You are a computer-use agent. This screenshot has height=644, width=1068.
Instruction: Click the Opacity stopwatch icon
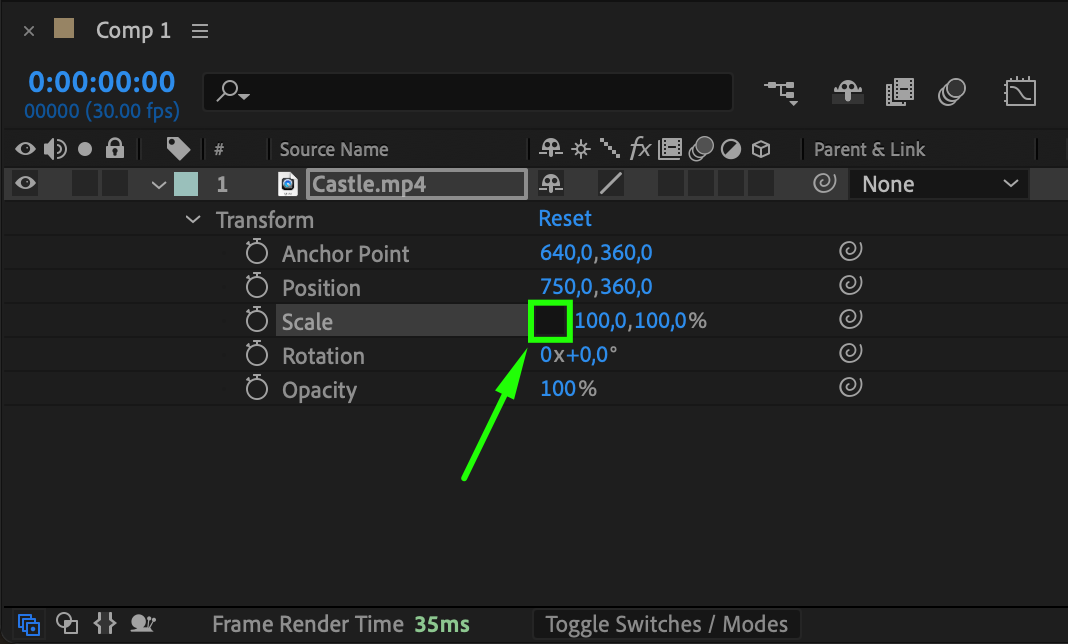[x=257, y=389]
